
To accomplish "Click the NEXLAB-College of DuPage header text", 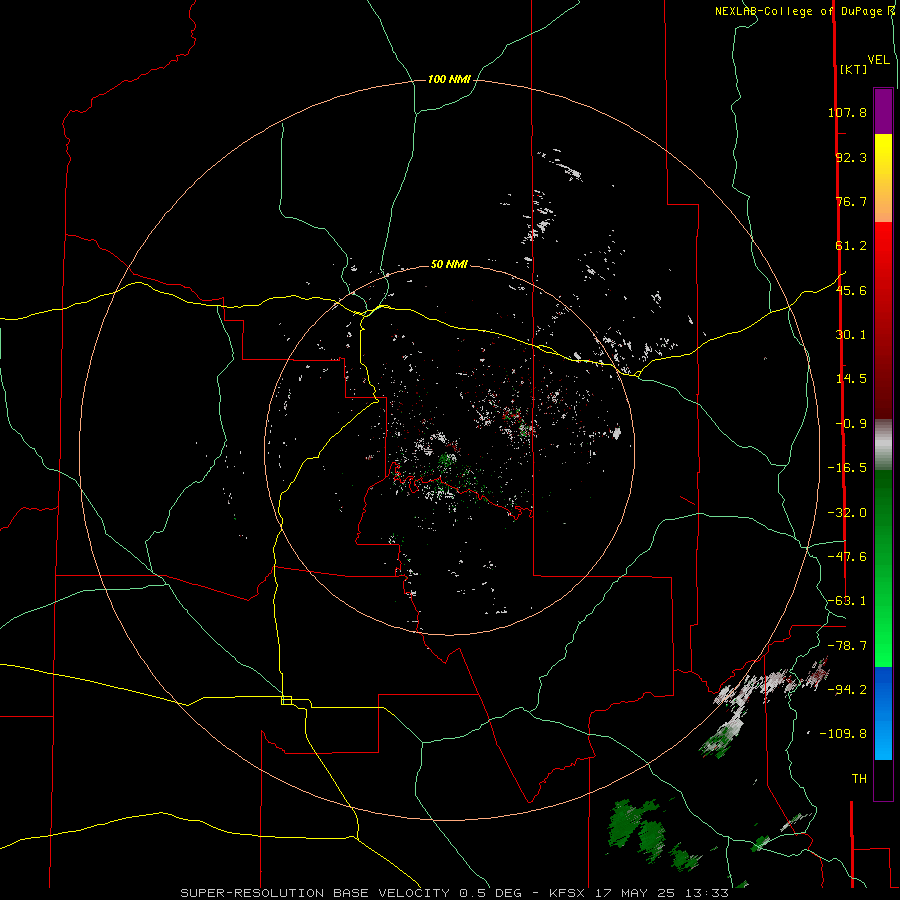I will 804,11.
